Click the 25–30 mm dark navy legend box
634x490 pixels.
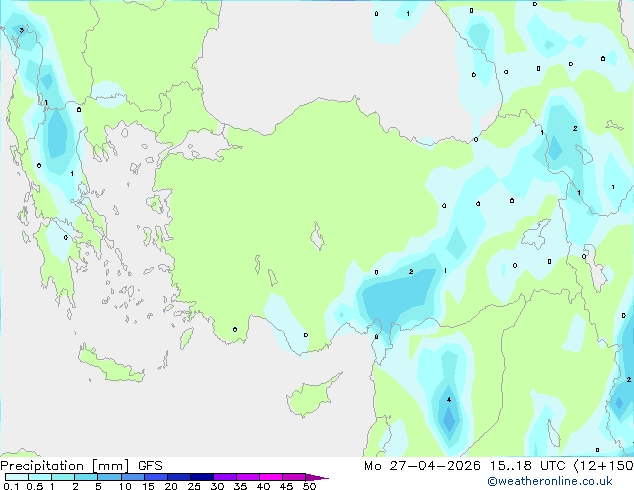(x=201, y=477)
